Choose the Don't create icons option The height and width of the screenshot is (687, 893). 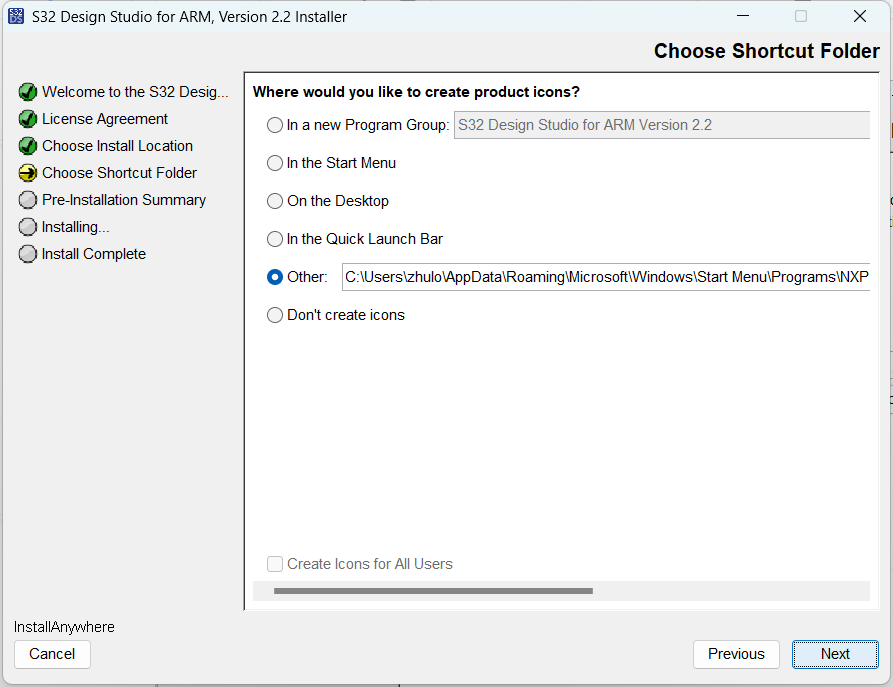click(x=275, y=315)
